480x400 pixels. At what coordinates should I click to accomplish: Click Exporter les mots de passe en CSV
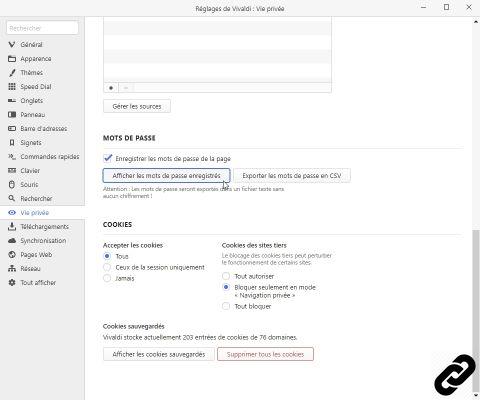(292, 176)
